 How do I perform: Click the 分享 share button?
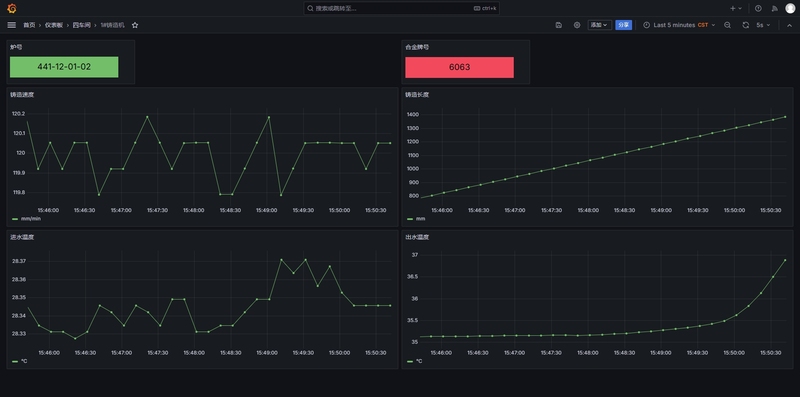[623, 25]
